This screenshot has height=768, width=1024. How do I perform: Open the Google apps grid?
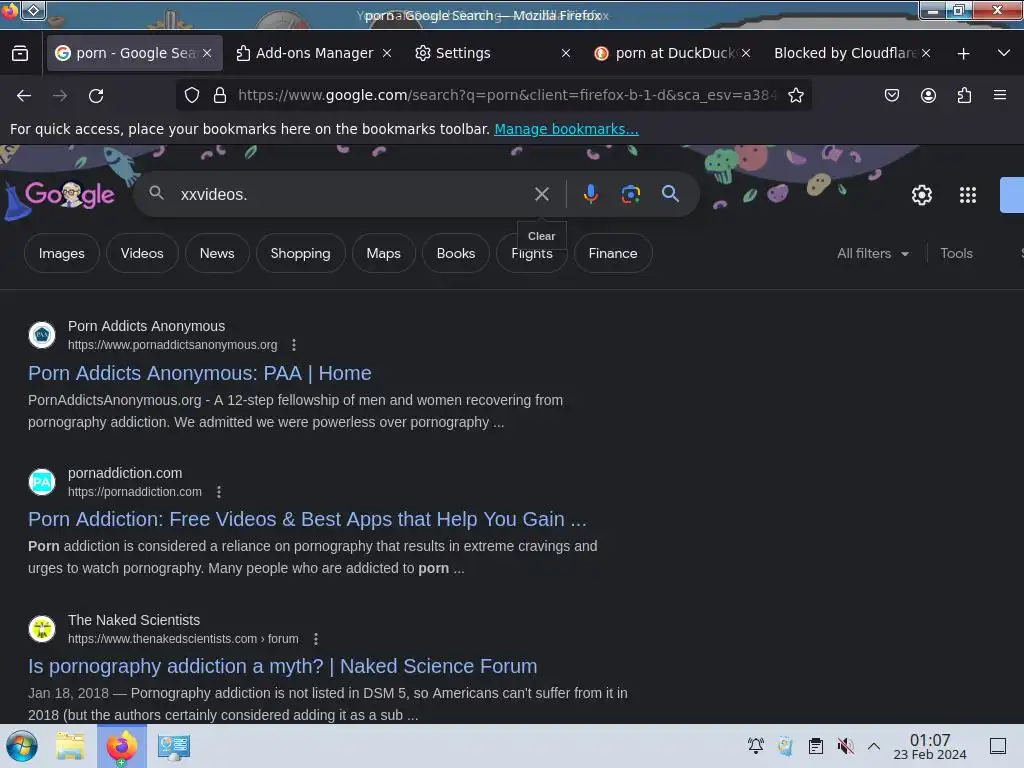967,195
